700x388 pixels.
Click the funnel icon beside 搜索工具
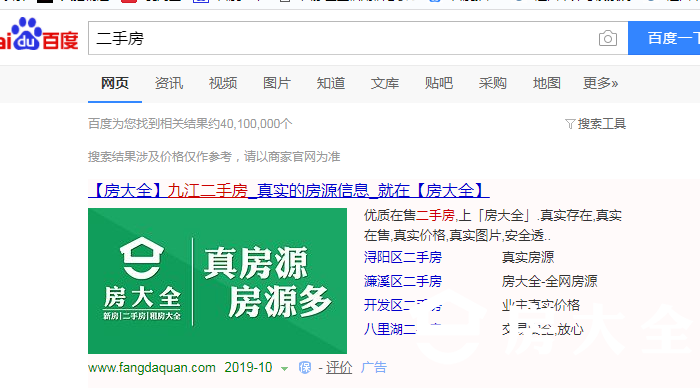570,124
